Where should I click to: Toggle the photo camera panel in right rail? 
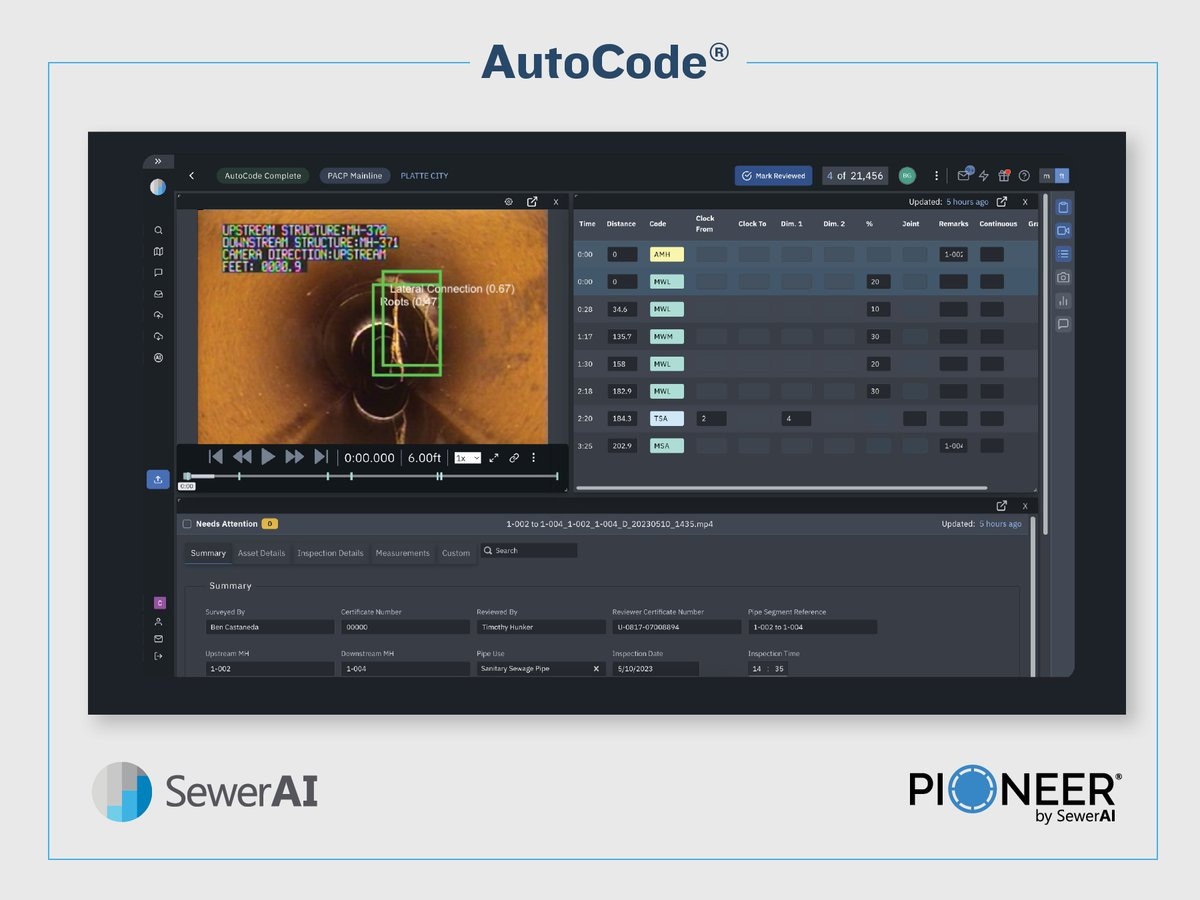(x=1063, y=277)
